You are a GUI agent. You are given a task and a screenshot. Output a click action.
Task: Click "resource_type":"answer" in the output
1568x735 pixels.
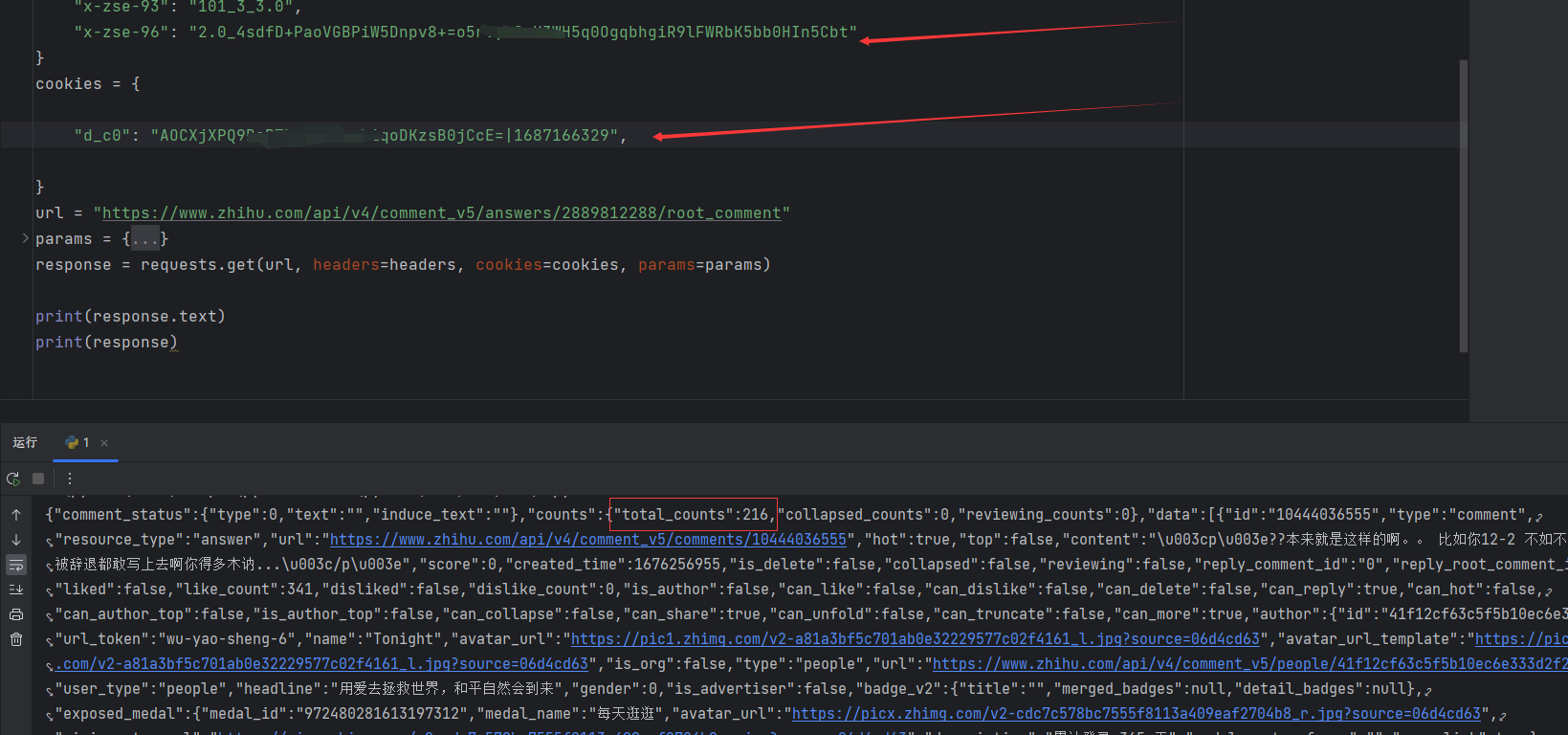click(x=160, y=540)
